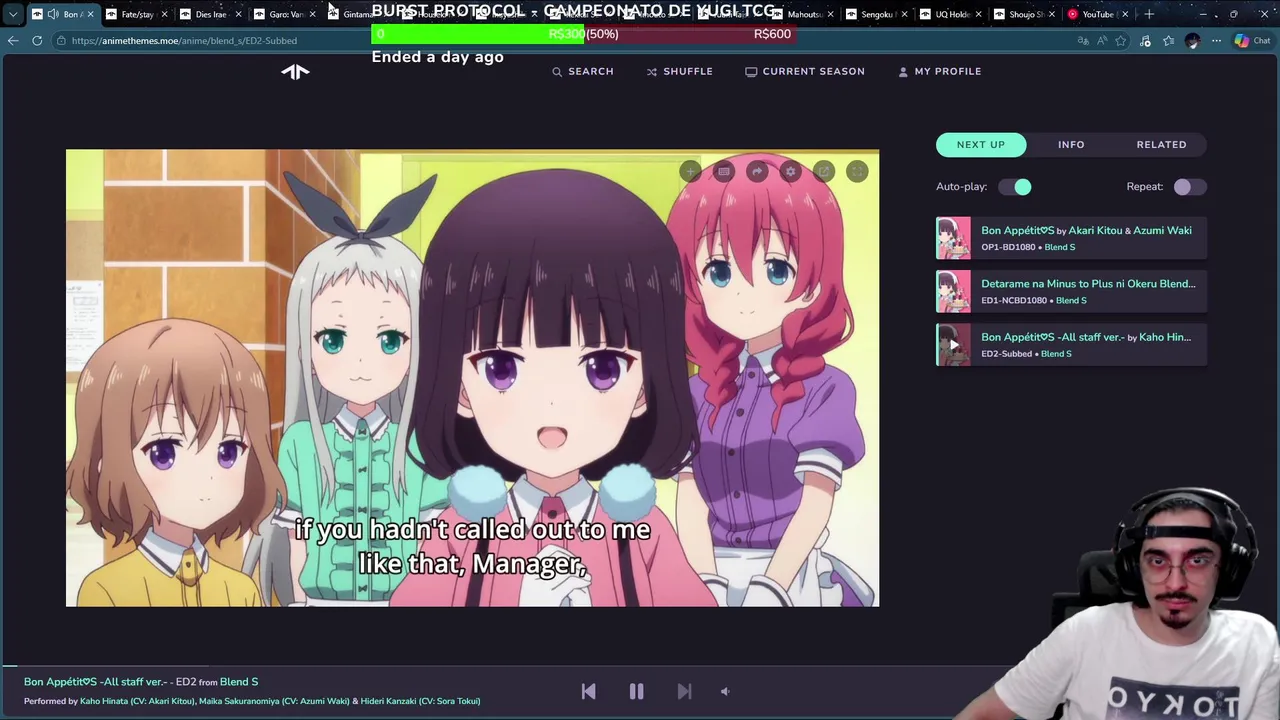Toggle the Auto-play switch
1280x720 pixels.
tap(1014, 187)
